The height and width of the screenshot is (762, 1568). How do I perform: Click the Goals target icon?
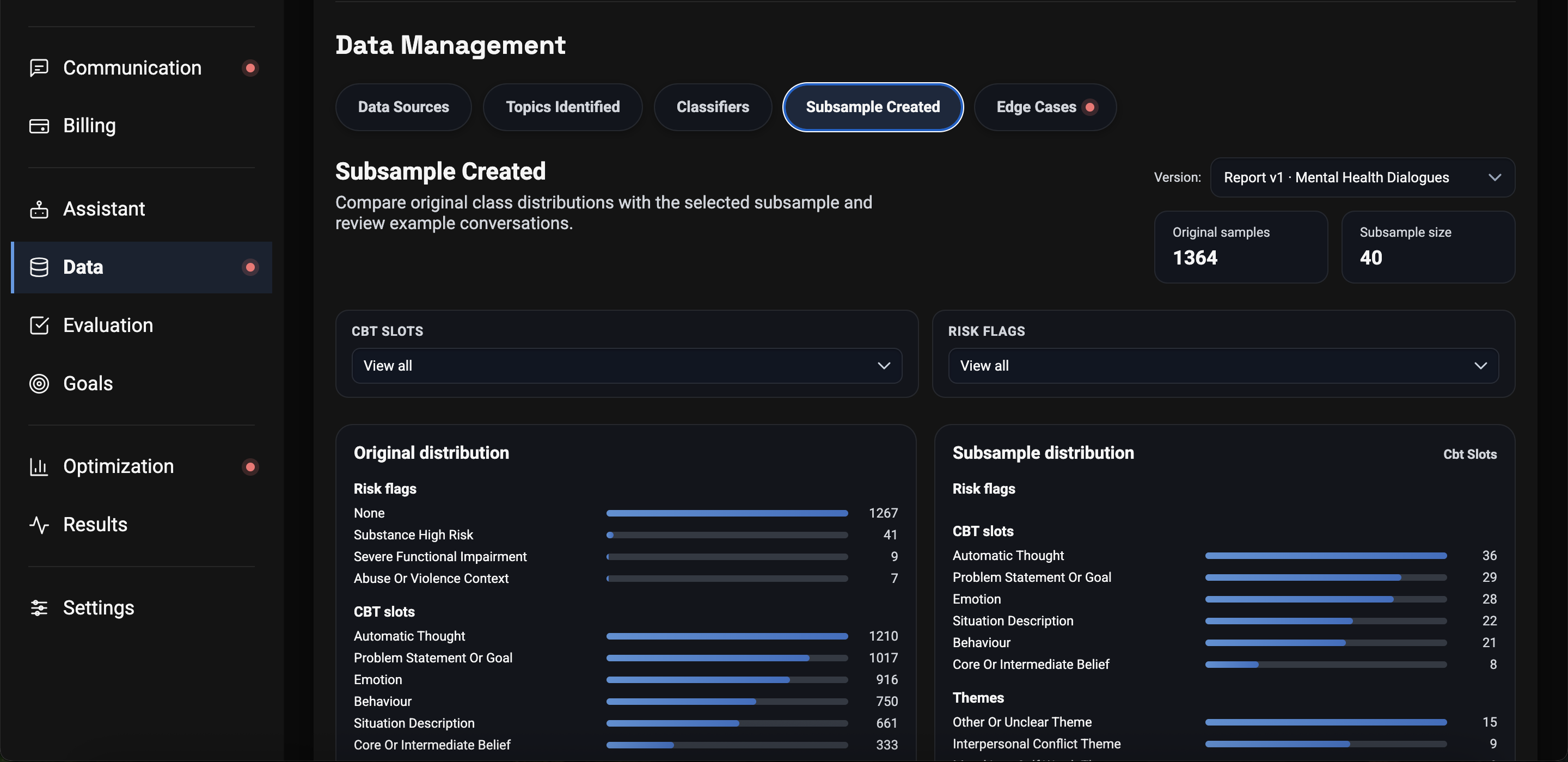click(x=39, y=383)
